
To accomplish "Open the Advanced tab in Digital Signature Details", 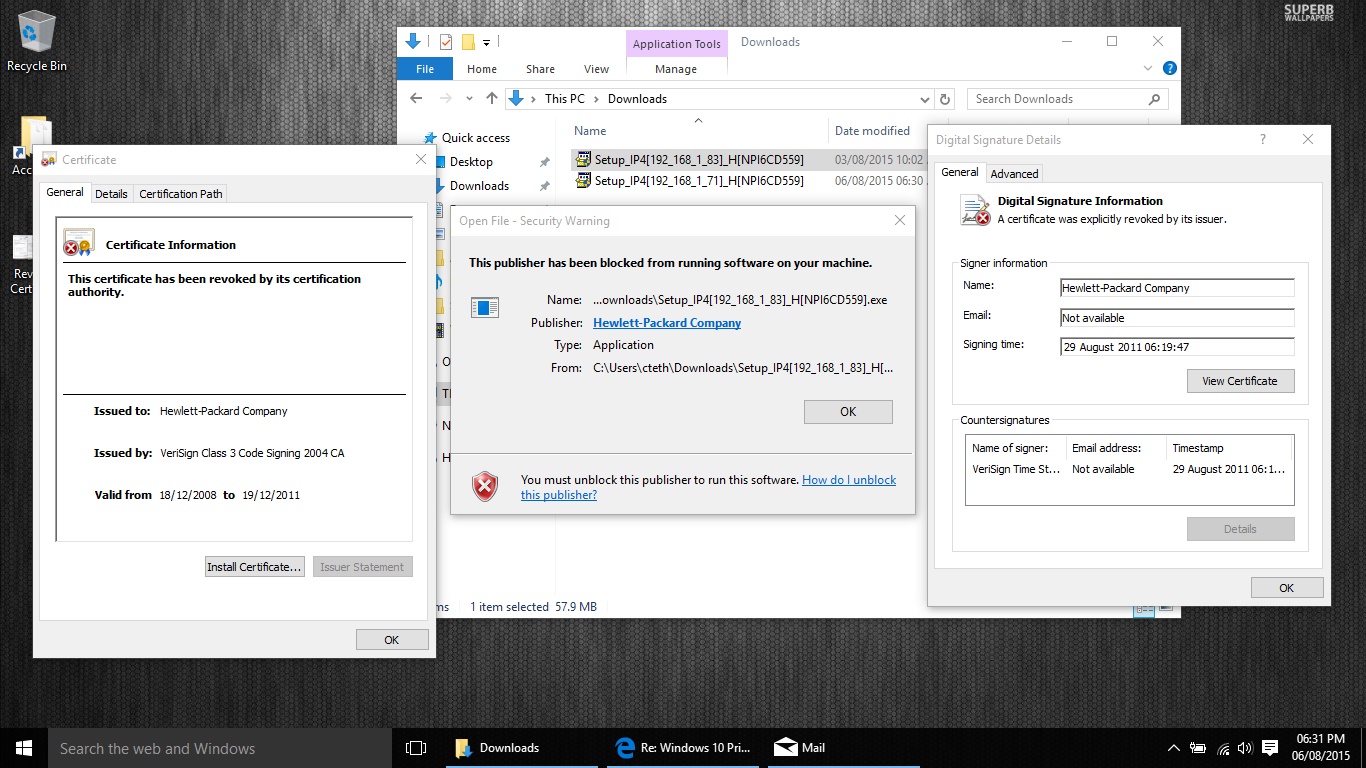I will 1014,173.
